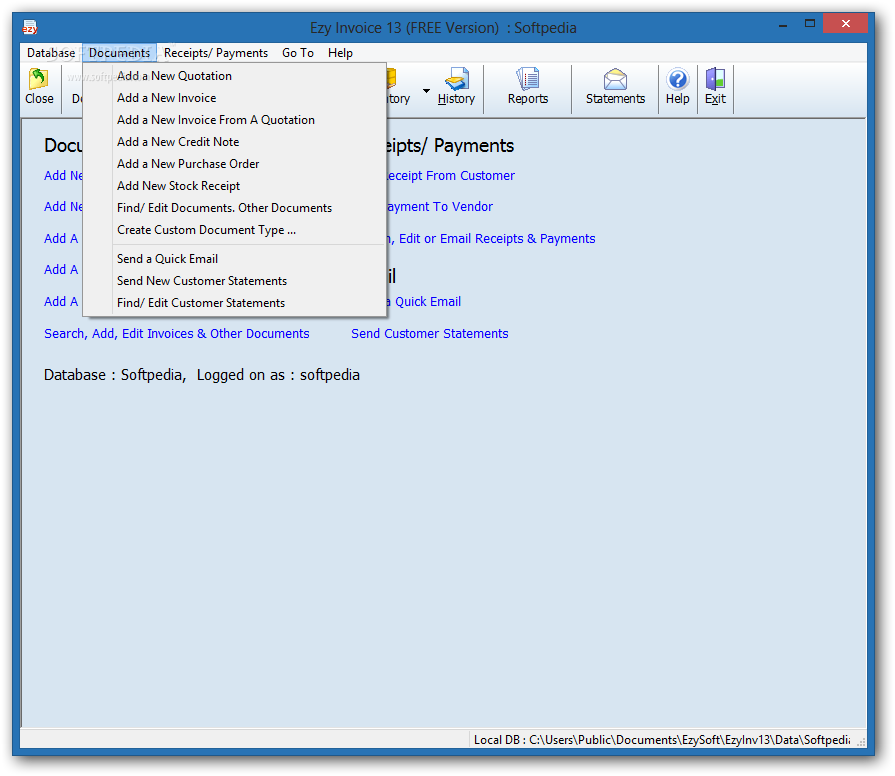Image resolution: width=895 pixels, height=776 pixels.
Task: Open the Go To menu
Action: 298,53
